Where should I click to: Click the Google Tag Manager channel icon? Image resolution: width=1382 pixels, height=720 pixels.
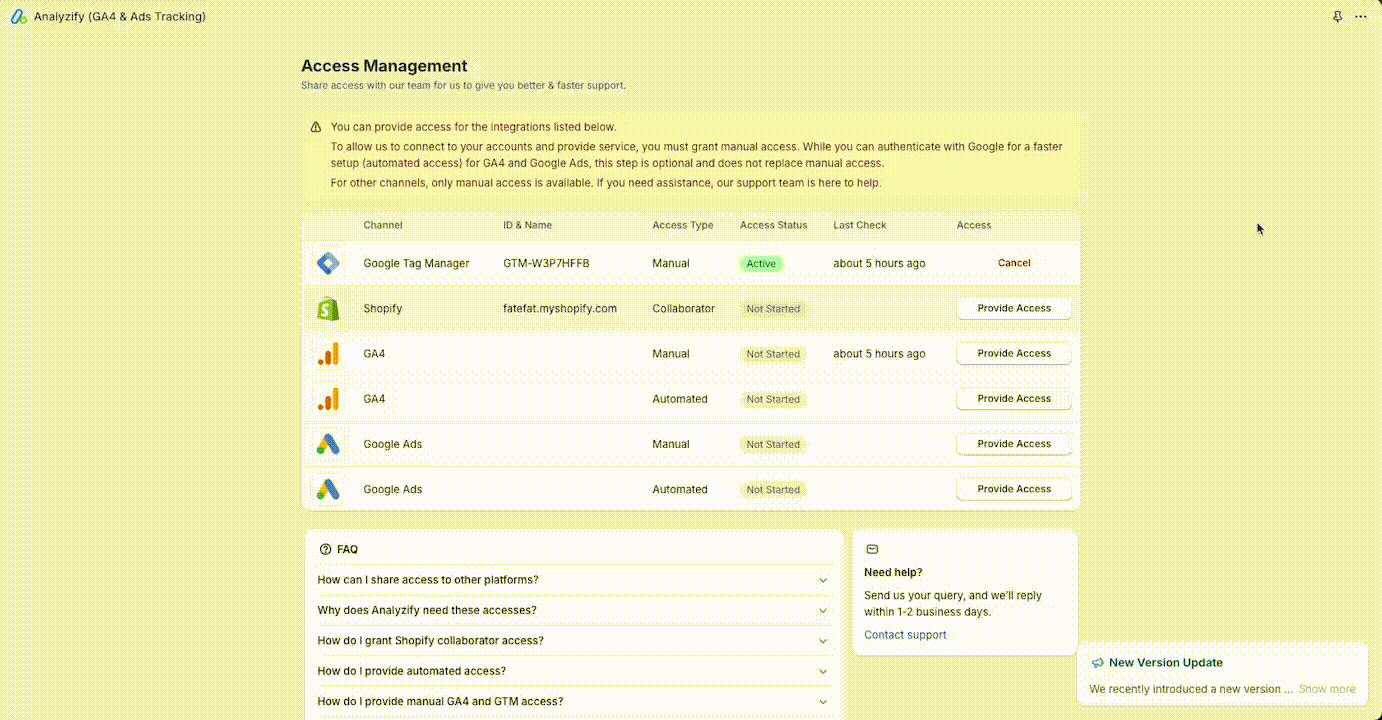coord(328,263)
